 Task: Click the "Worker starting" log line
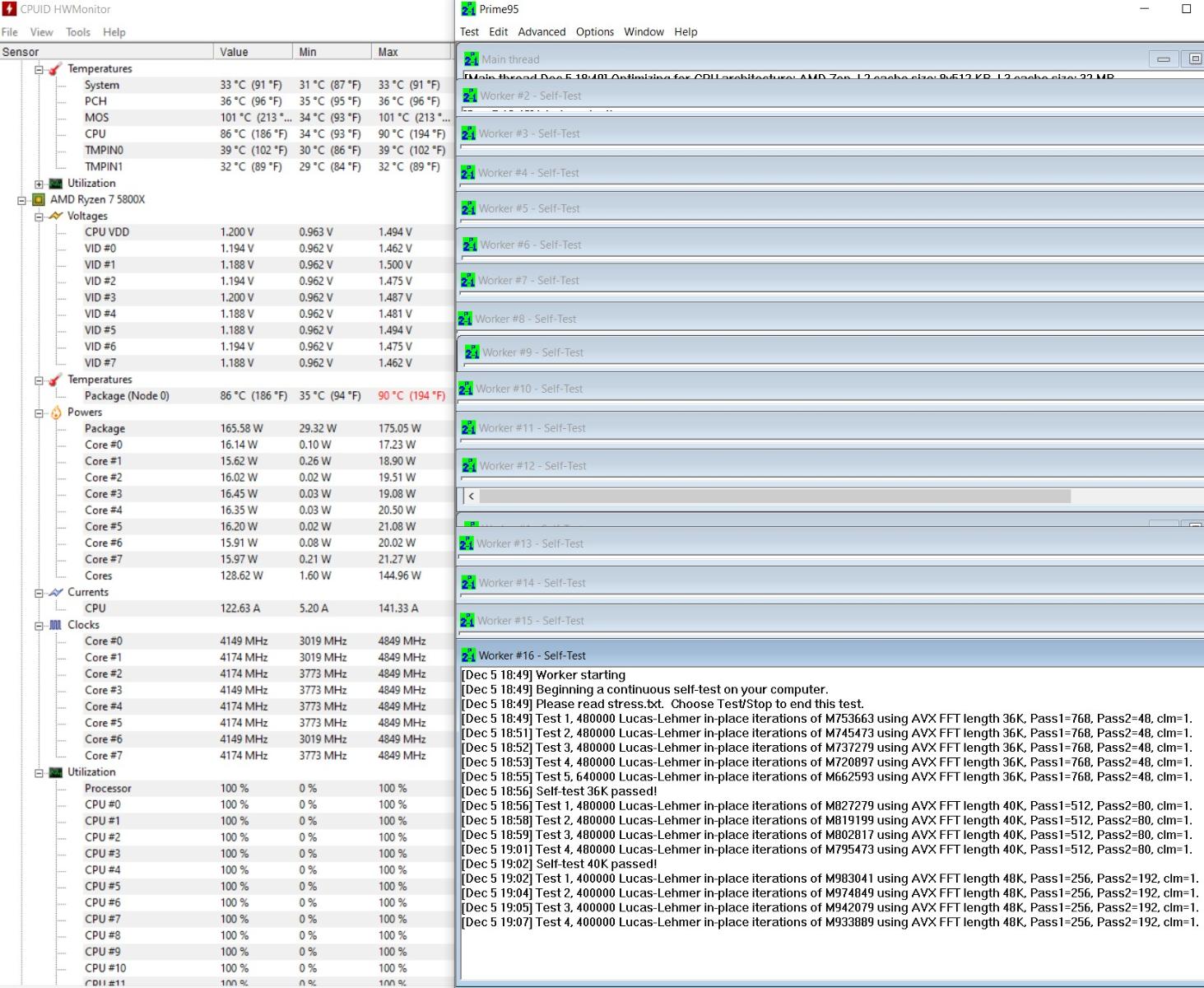(x=543, y=675)
